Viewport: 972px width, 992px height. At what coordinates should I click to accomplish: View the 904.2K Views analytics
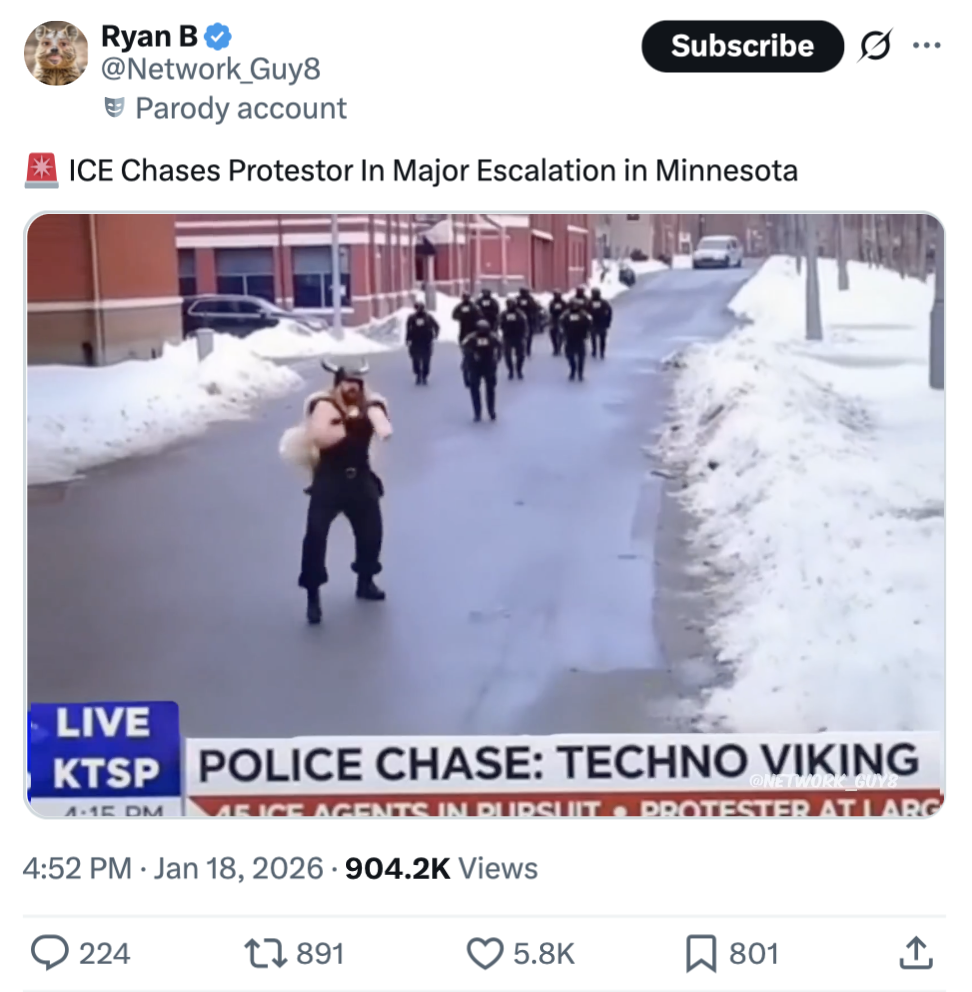tap(441, 868)
